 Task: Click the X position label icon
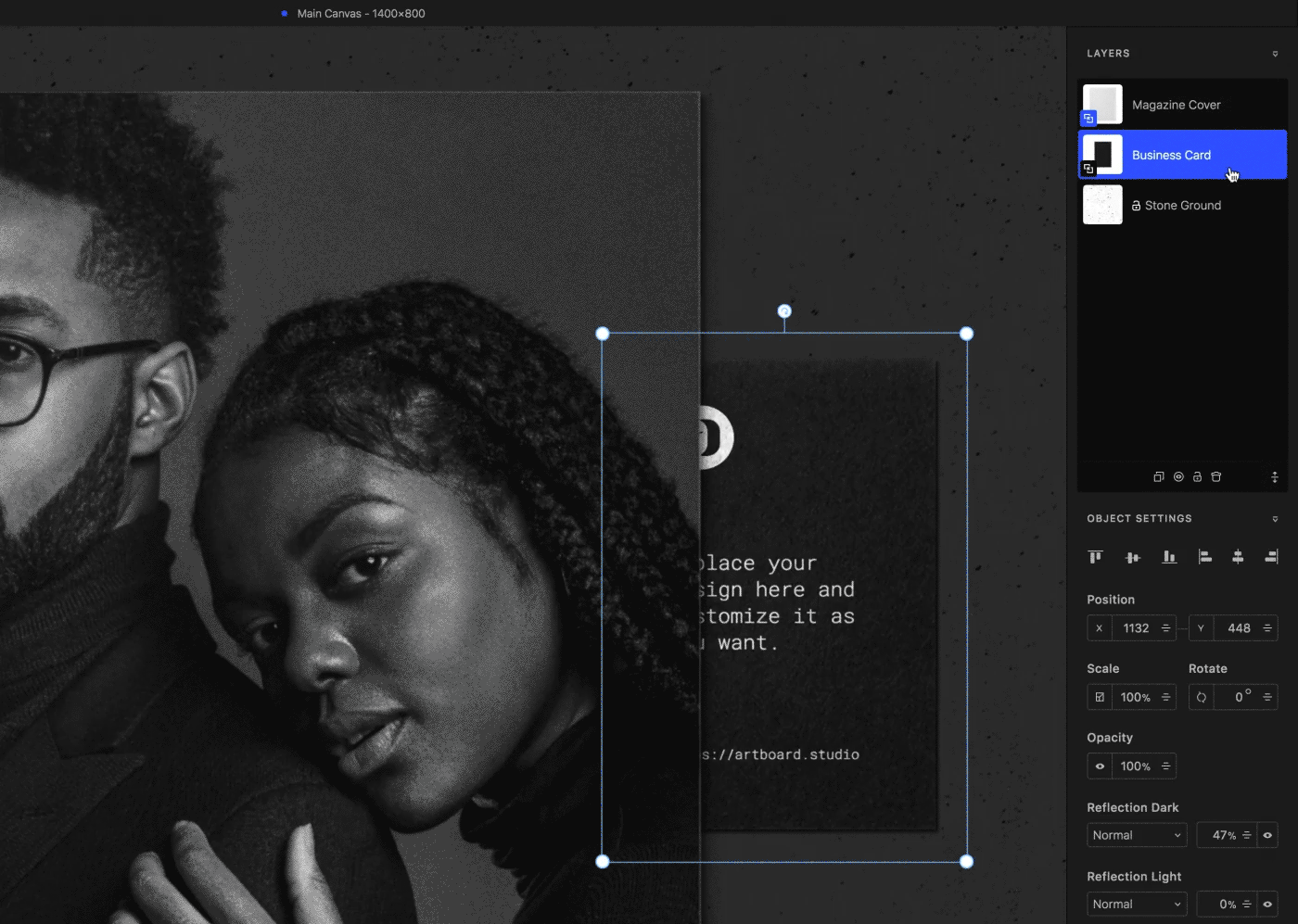(x=1100, y=628)
